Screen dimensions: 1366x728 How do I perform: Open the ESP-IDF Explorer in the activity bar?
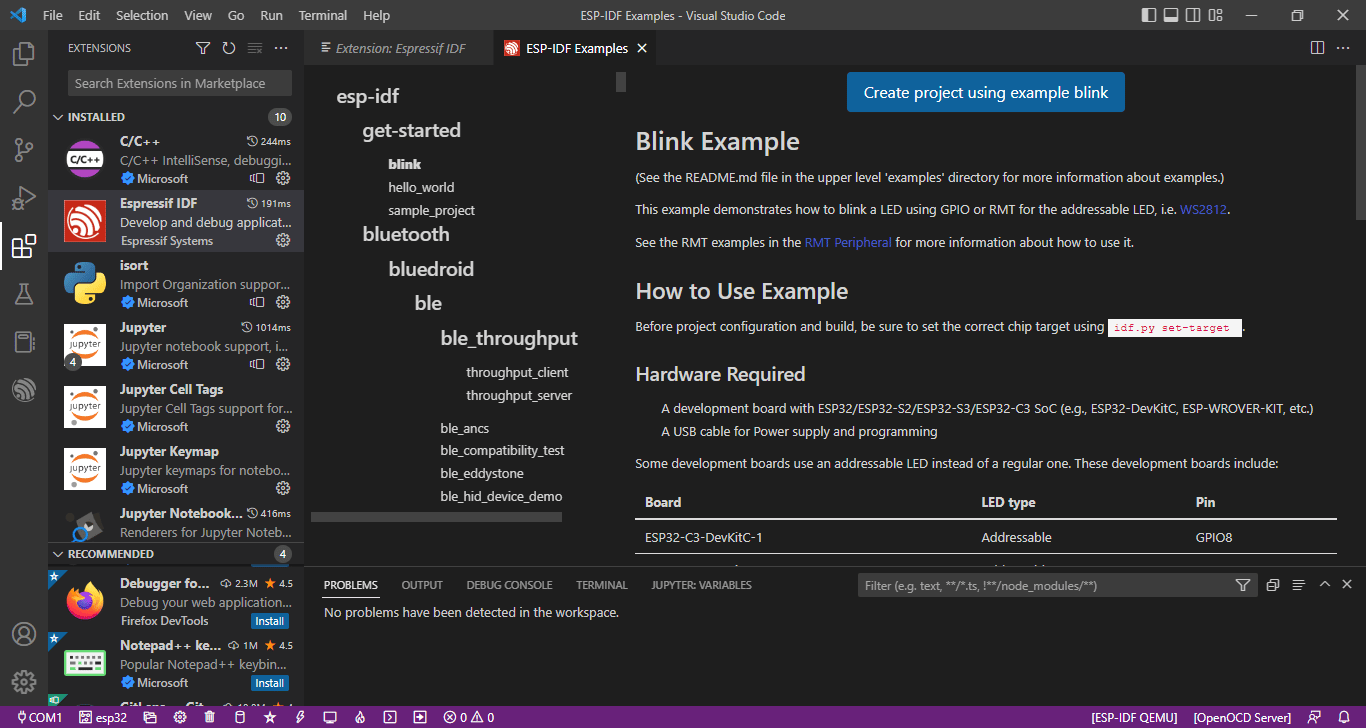24,390
